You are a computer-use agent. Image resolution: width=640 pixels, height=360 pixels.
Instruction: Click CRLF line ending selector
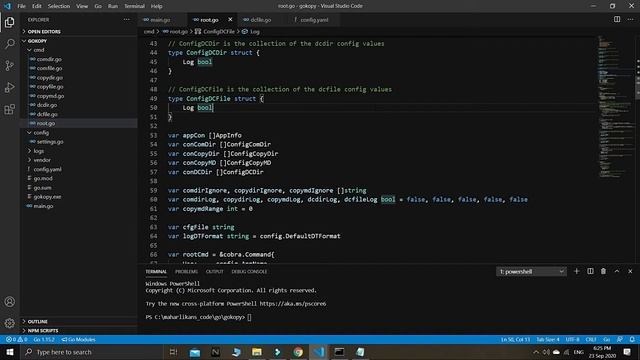pos(591,340)
